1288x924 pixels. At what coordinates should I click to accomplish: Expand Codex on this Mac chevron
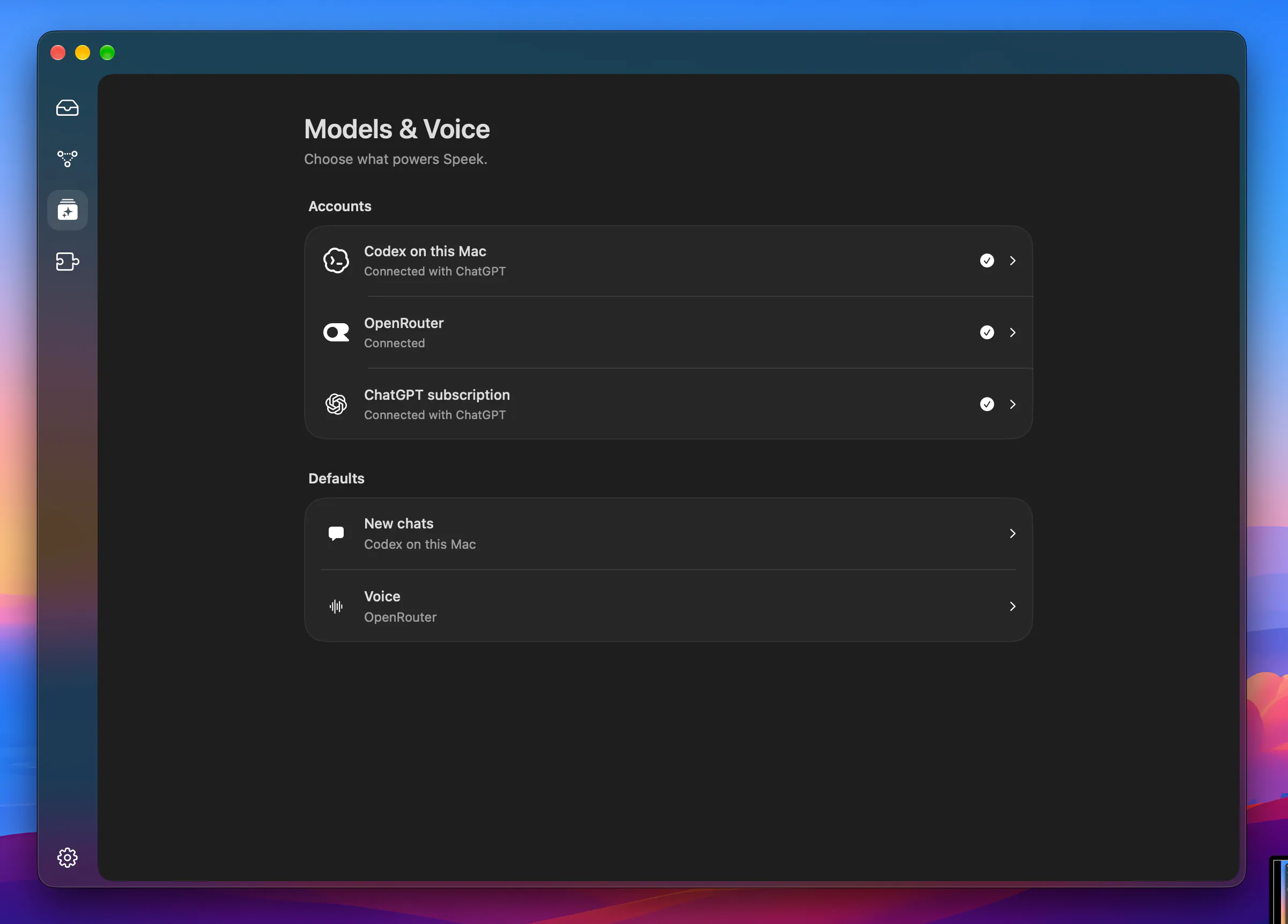(1012, 260)
